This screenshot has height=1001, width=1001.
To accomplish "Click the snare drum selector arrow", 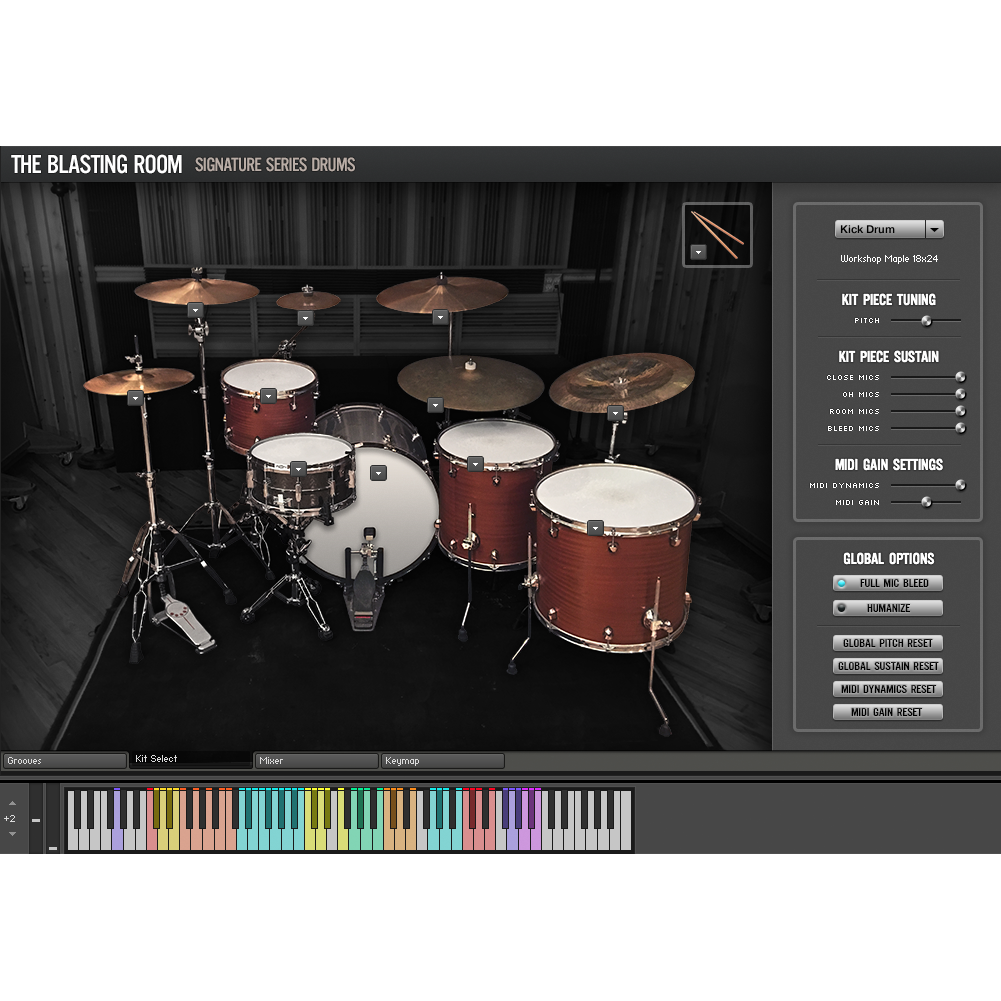I will click(298, 468).
